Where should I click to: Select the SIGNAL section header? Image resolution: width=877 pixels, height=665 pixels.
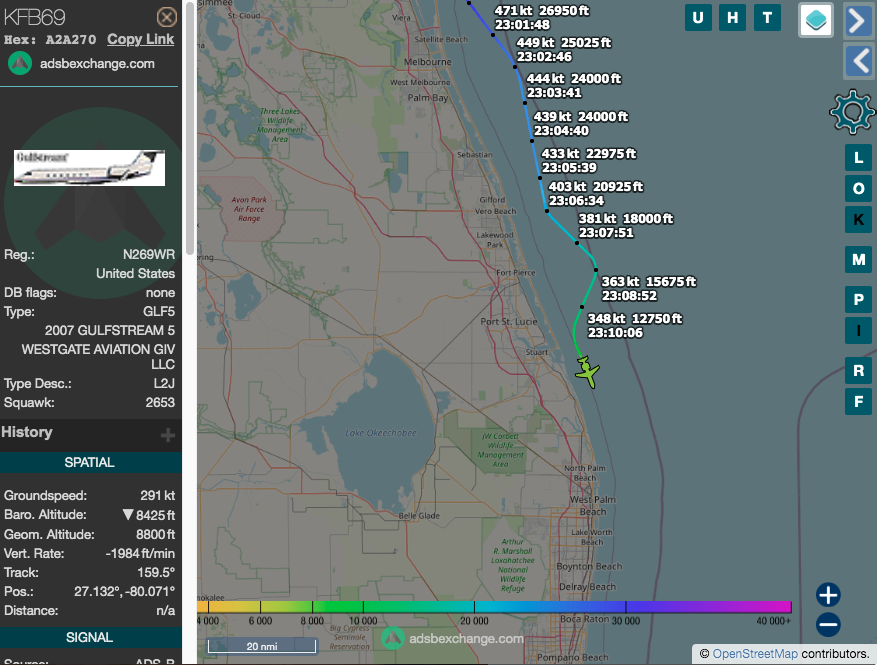pyautogui.click(x=89, y=637)
